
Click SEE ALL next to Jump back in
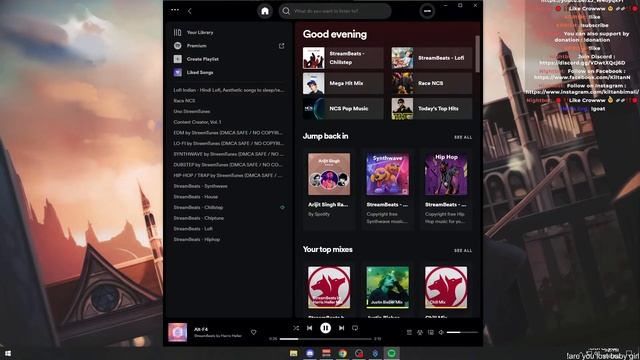point(463,137)
